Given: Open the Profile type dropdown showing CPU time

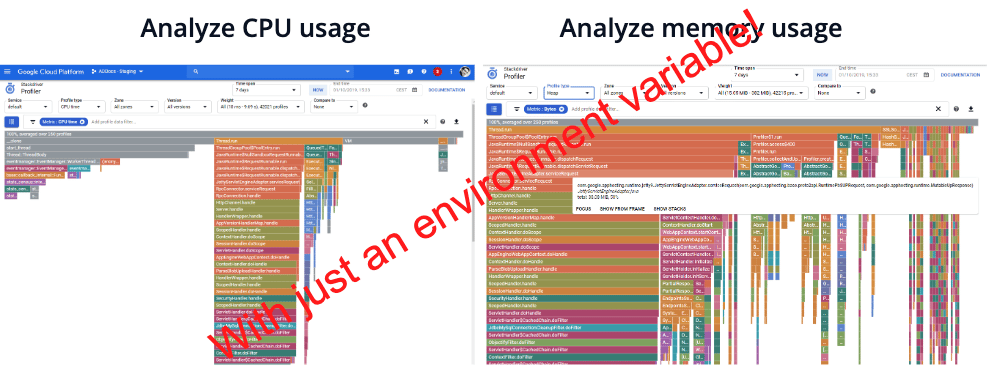Looking at the screenshot, I should pos(82,107).
